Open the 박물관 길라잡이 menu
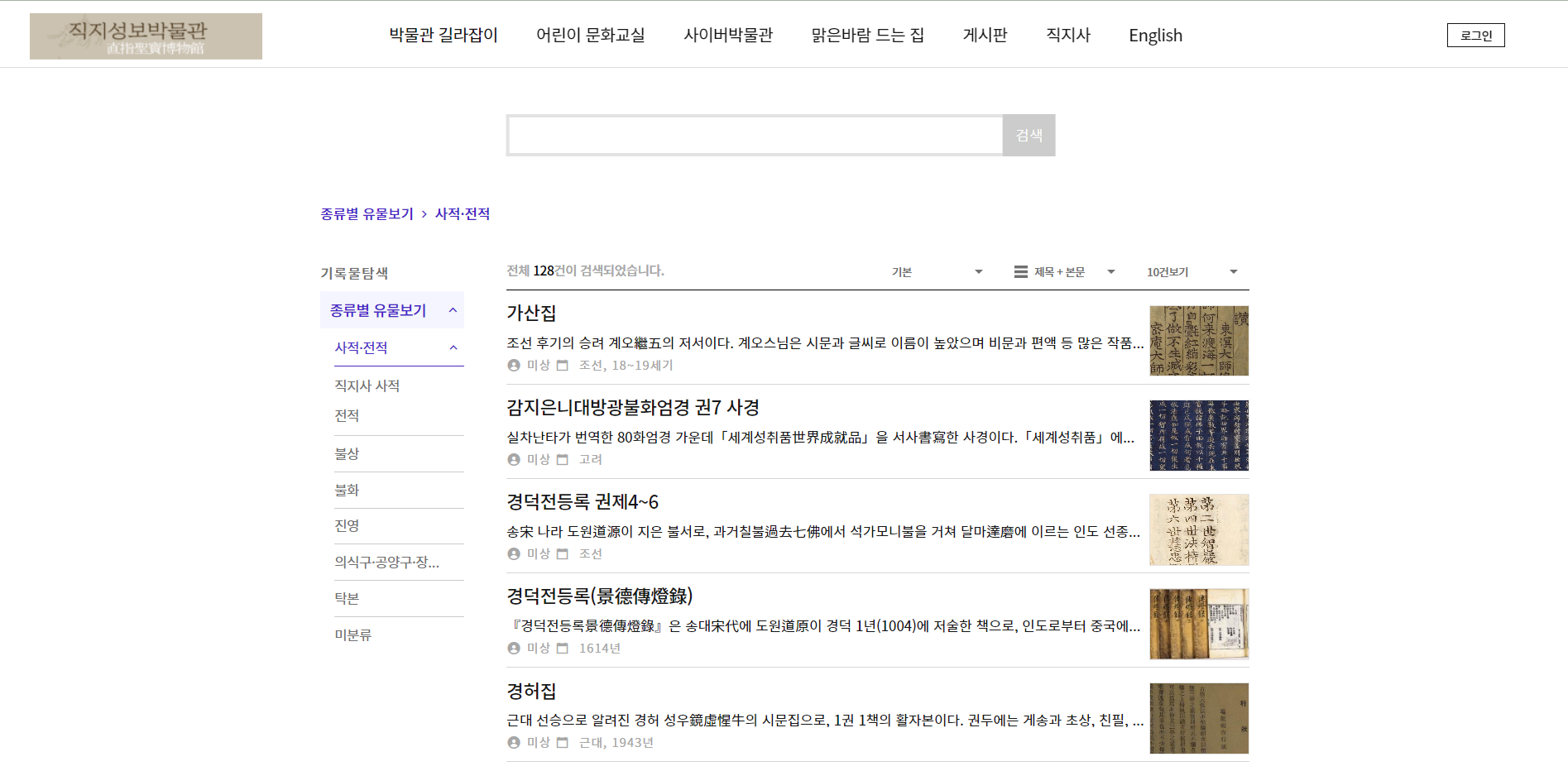Viewport: 1568px width, 771px height. pos(444,35)
